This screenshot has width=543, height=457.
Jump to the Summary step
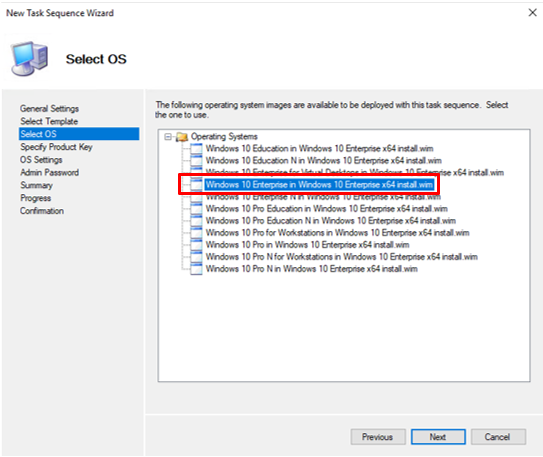(36, 185)
